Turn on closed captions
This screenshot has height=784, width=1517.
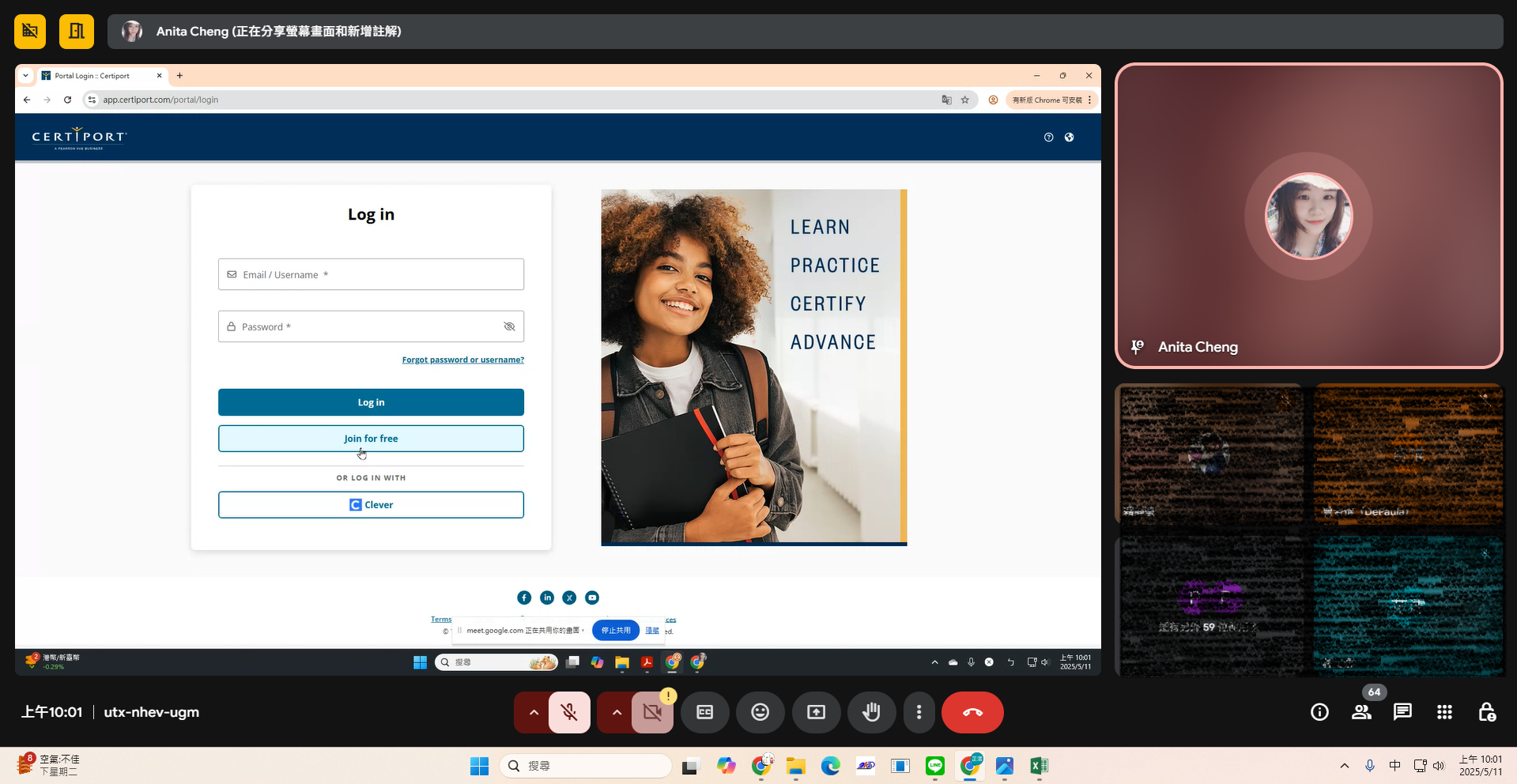click(704, 712)
